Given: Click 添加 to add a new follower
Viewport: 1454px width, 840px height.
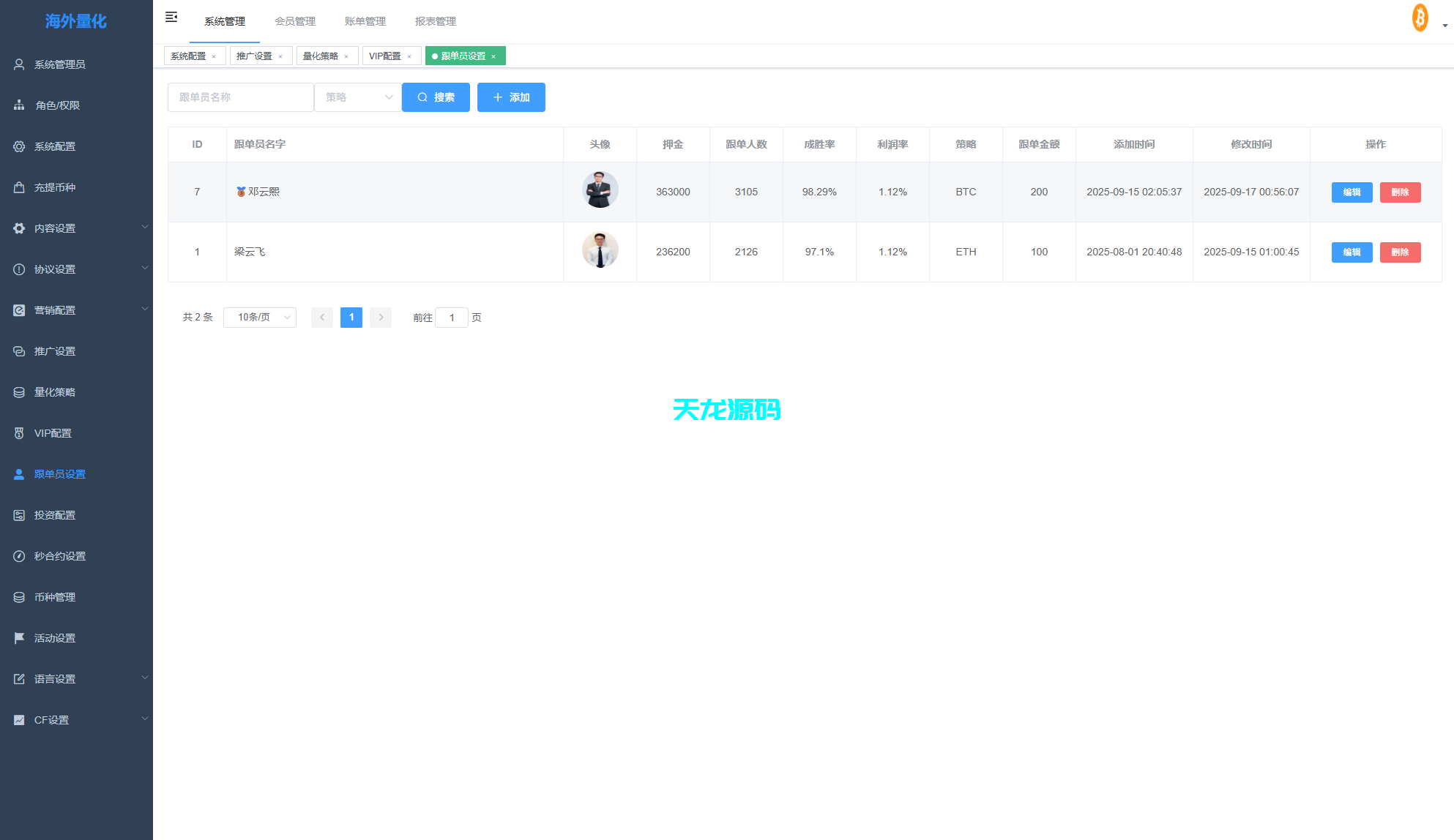Looking at the screenshot, I should point(511,97).
